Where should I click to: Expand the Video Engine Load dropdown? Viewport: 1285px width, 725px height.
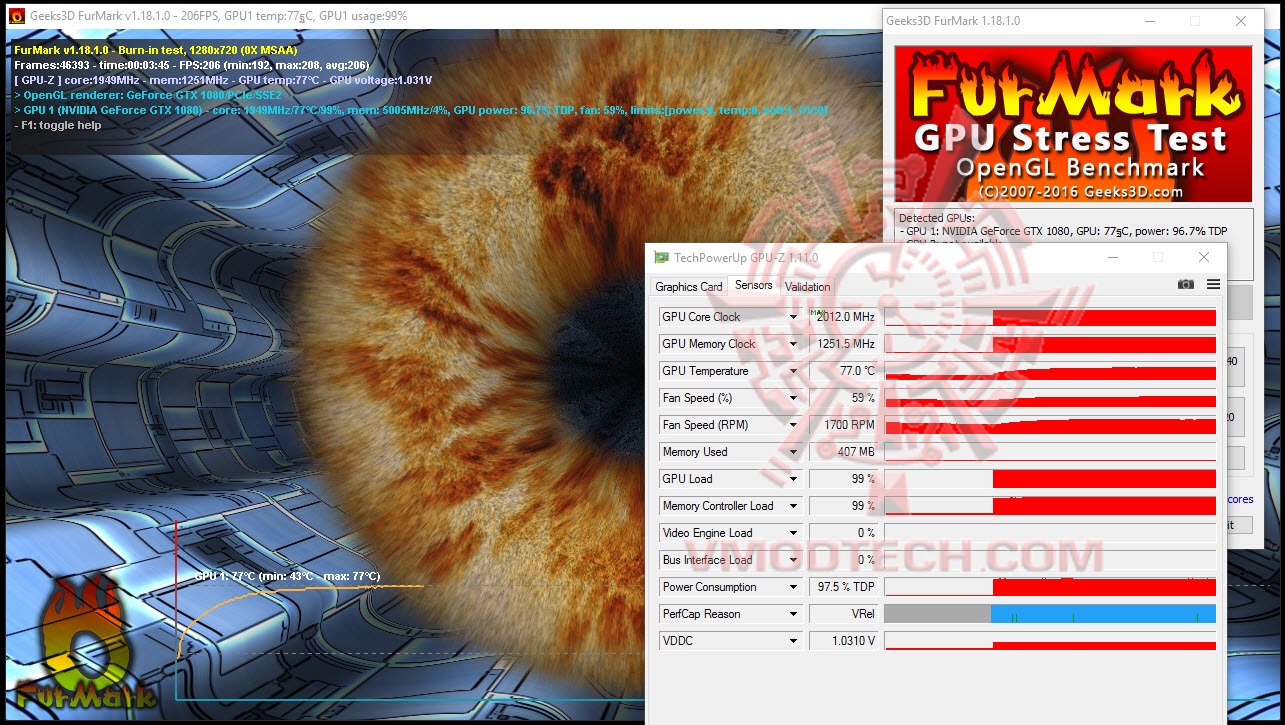[x=793, y=533]
